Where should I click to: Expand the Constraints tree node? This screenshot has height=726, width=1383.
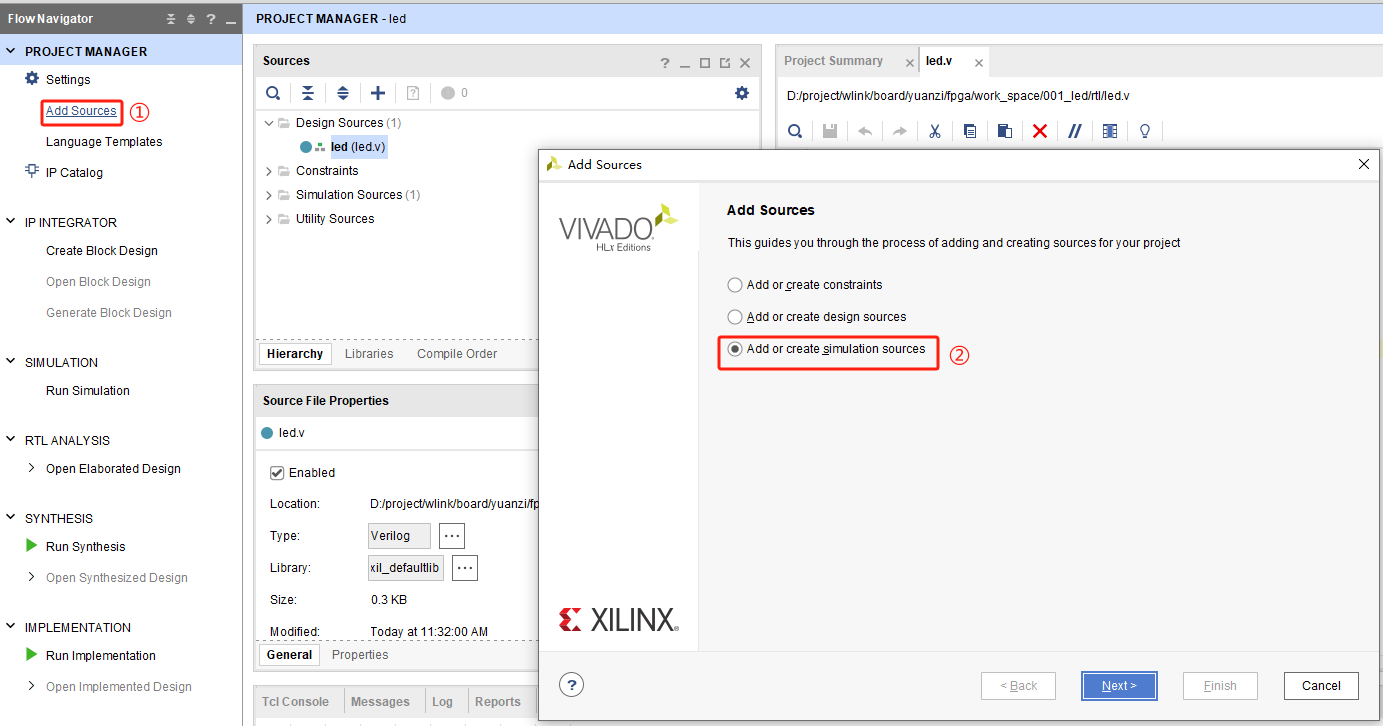click(x=269, y=171)
